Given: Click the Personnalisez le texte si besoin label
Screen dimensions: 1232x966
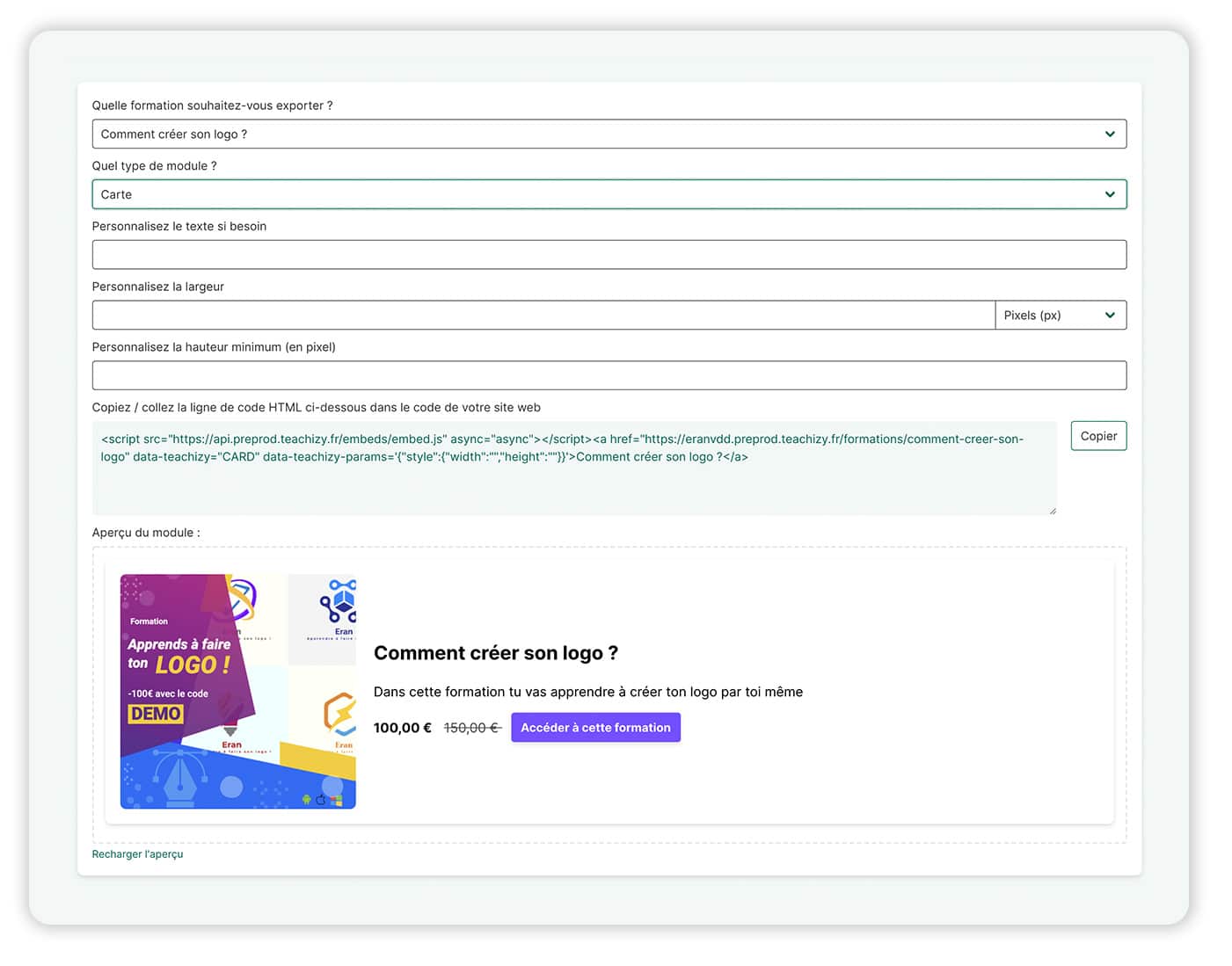Looking at the screenshot, I should click(179, 227).
